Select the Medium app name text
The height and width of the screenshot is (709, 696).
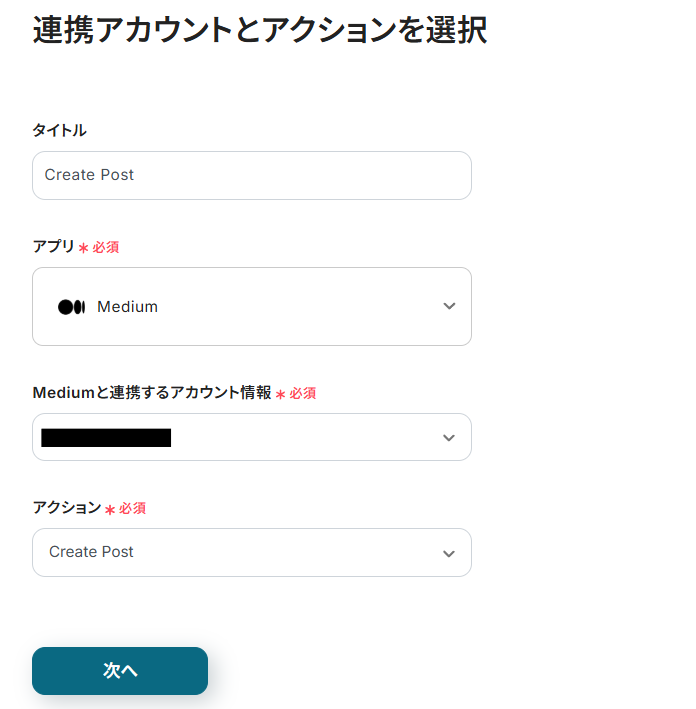click(127, 307)
